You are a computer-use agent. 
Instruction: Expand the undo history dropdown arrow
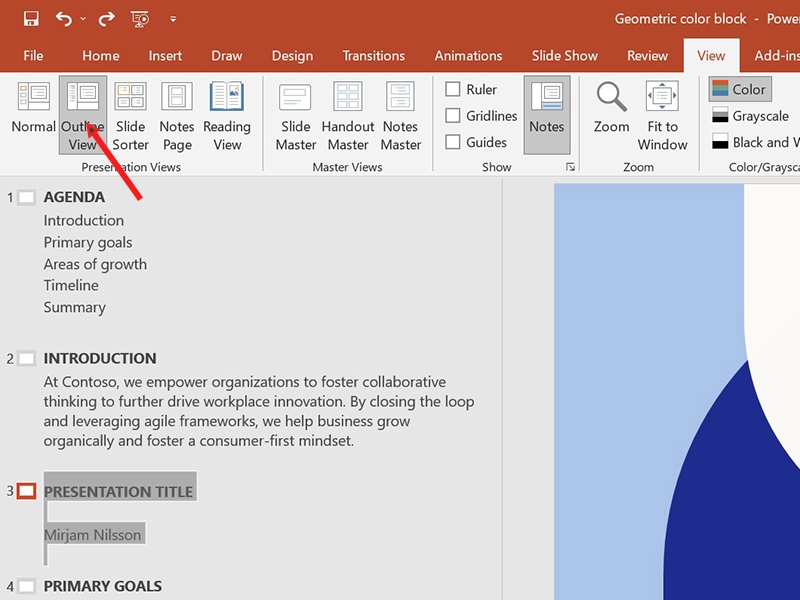(83, 19)
